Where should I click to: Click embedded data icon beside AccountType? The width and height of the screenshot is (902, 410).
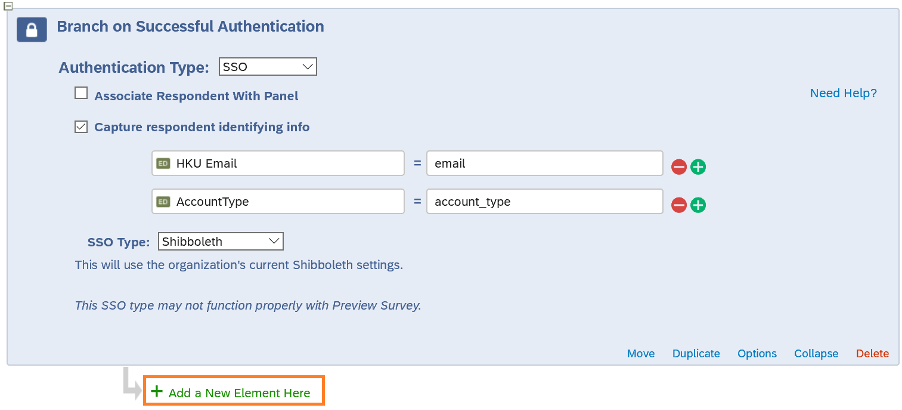[163, 201]
